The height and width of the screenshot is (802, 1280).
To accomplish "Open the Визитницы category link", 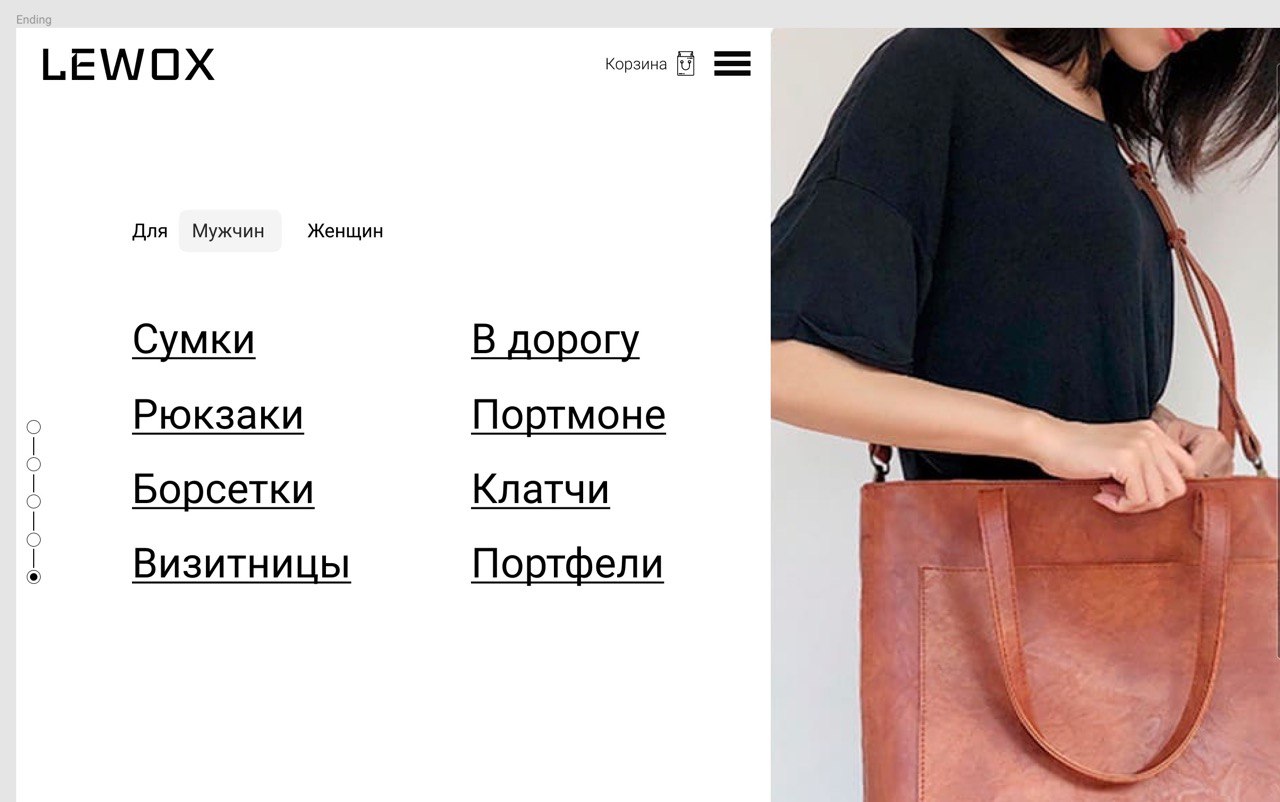I will 241,565.
